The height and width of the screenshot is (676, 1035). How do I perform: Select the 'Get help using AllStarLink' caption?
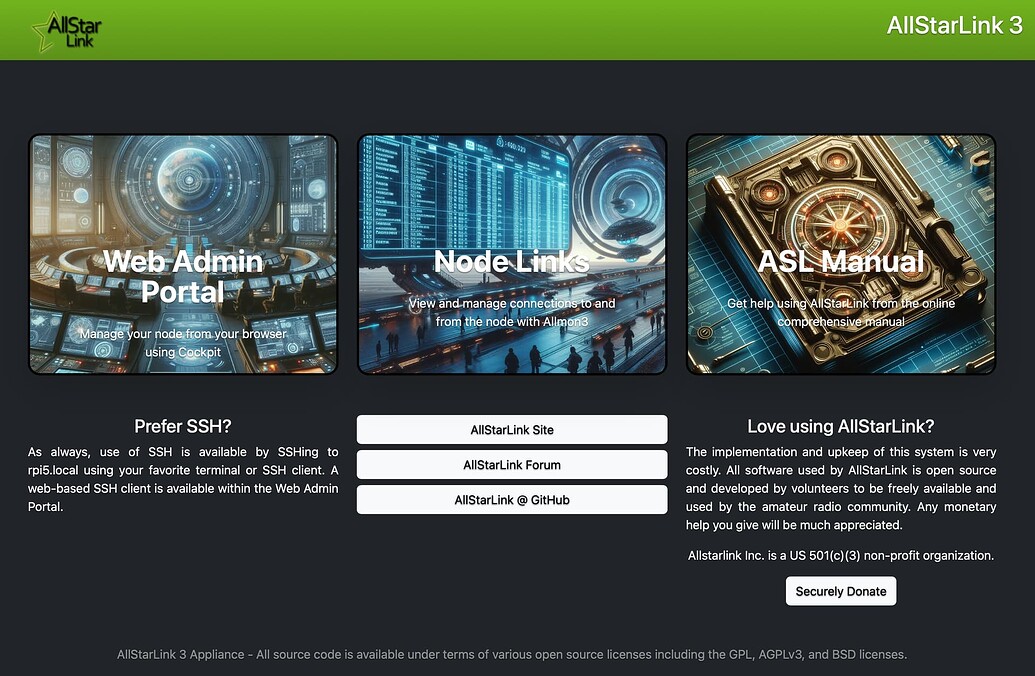(840, 312)
